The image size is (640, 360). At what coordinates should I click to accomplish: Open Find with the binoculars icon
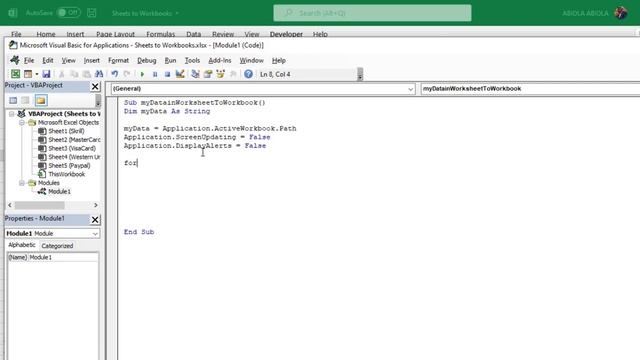[99, 74]
